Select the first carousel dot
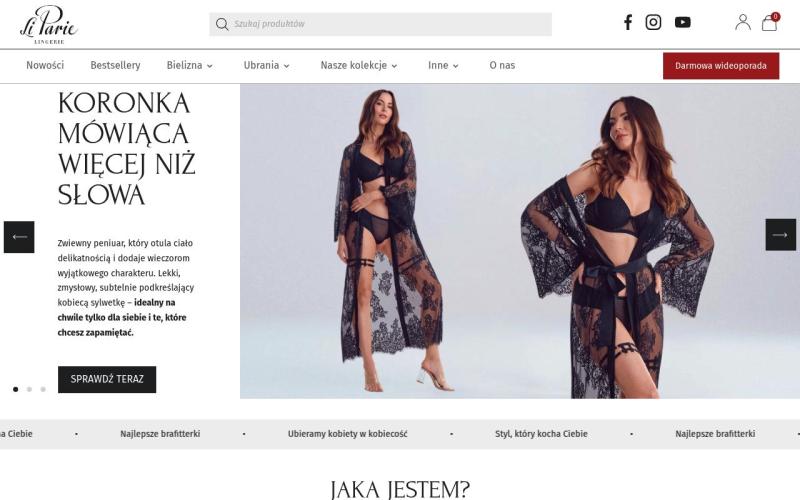This screenshot has height=500, width=800. pos(15,389)
